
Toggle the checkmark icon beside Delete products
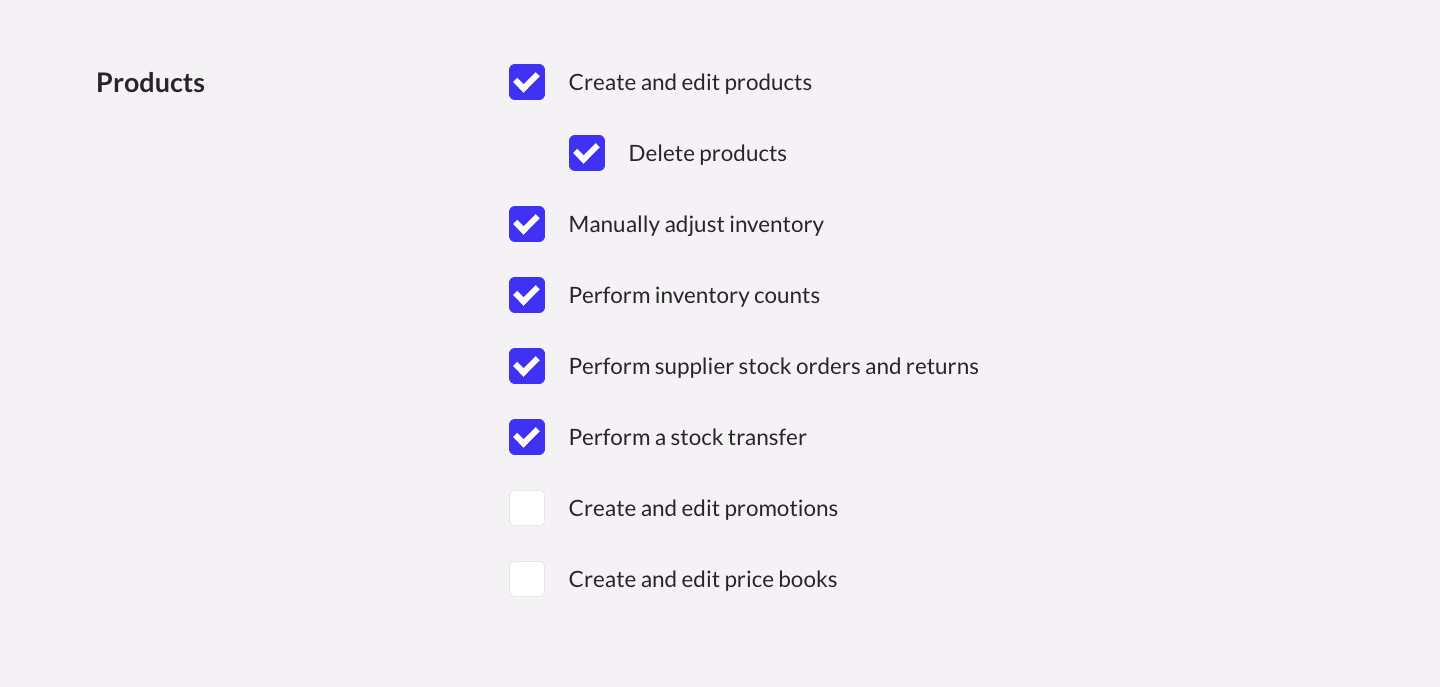587,153
